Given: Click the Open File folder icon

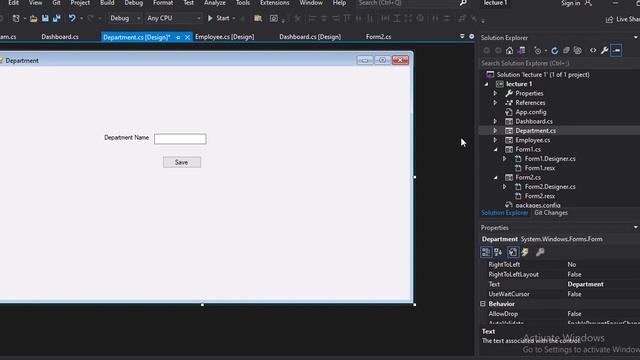Looking at the screenshot, I should 33,18.
